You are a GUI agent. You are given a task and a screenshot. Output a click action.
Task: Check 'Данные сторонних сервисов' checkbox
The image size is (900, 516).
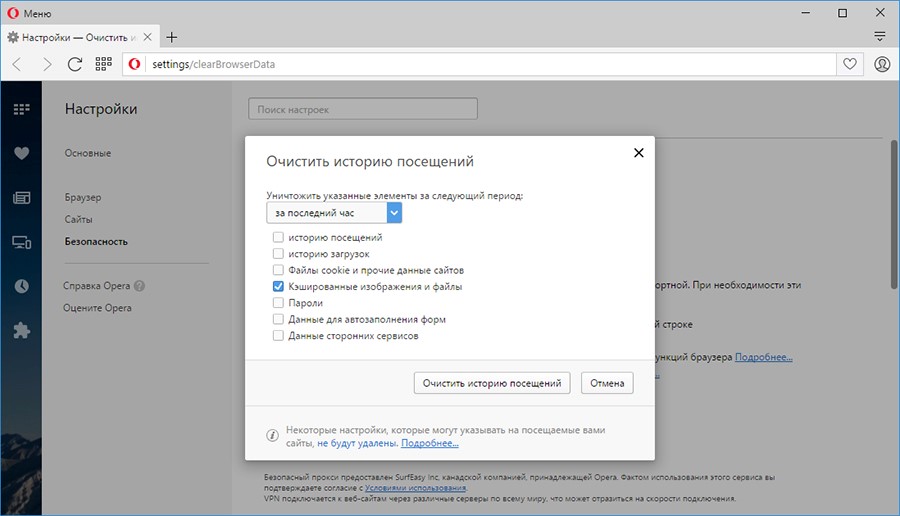click(x=278, y=335)
